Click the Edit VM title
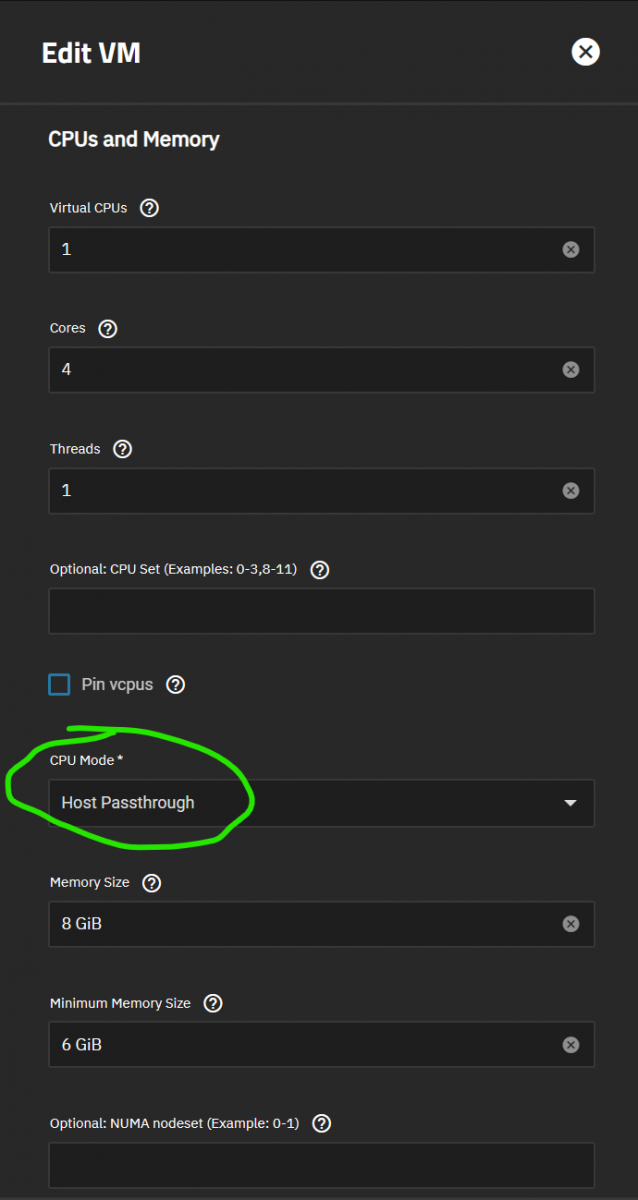Viewport: 638px width, 1200px height. coord(91,53)
